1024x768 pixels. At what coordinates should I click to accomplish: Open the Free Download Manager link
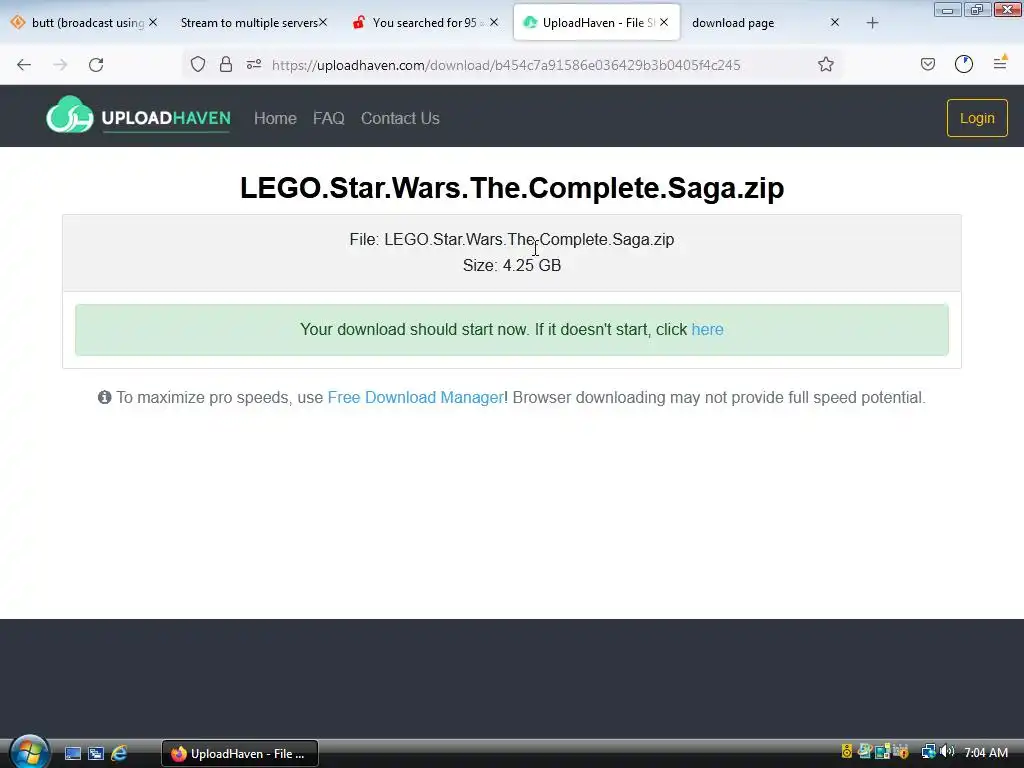[415, 397]
